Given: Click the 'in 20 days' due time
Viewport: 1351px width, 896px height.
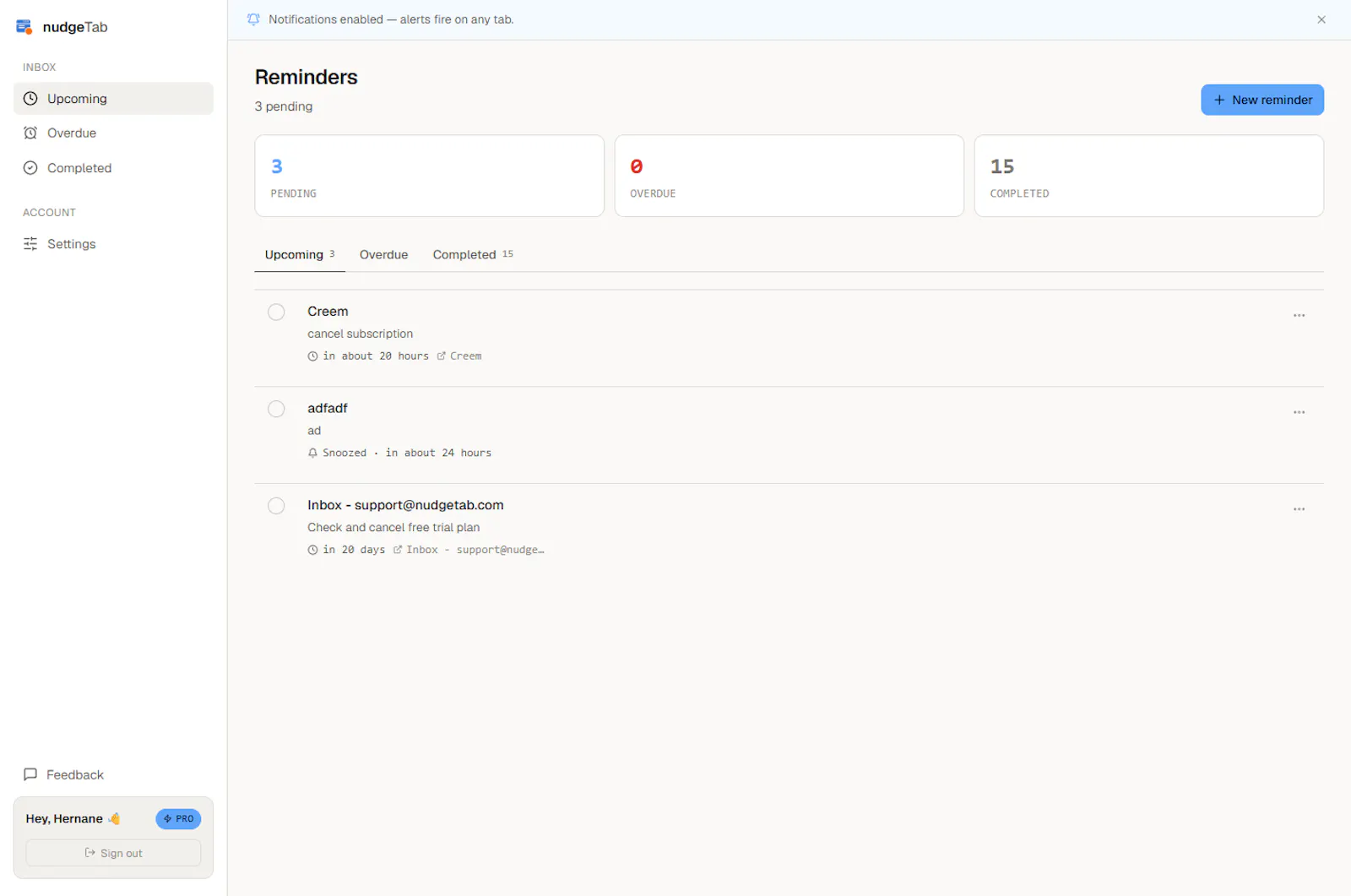Looking at the screenshot, I should tap(354, 550).
